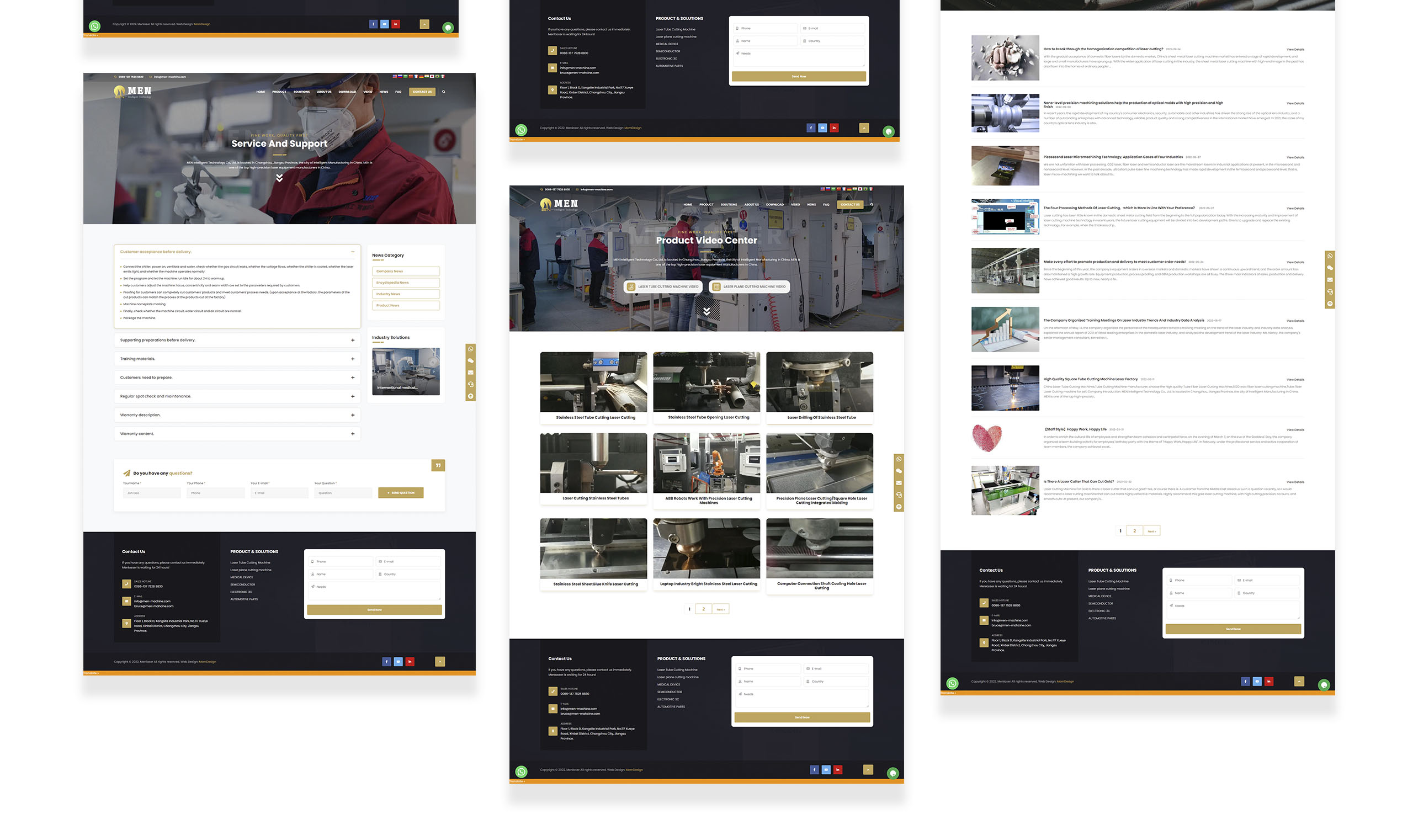Viewport: 1413px width, 840px height.
Task: Open FAQ menu on Service And Support page
Action: [398, 92]
